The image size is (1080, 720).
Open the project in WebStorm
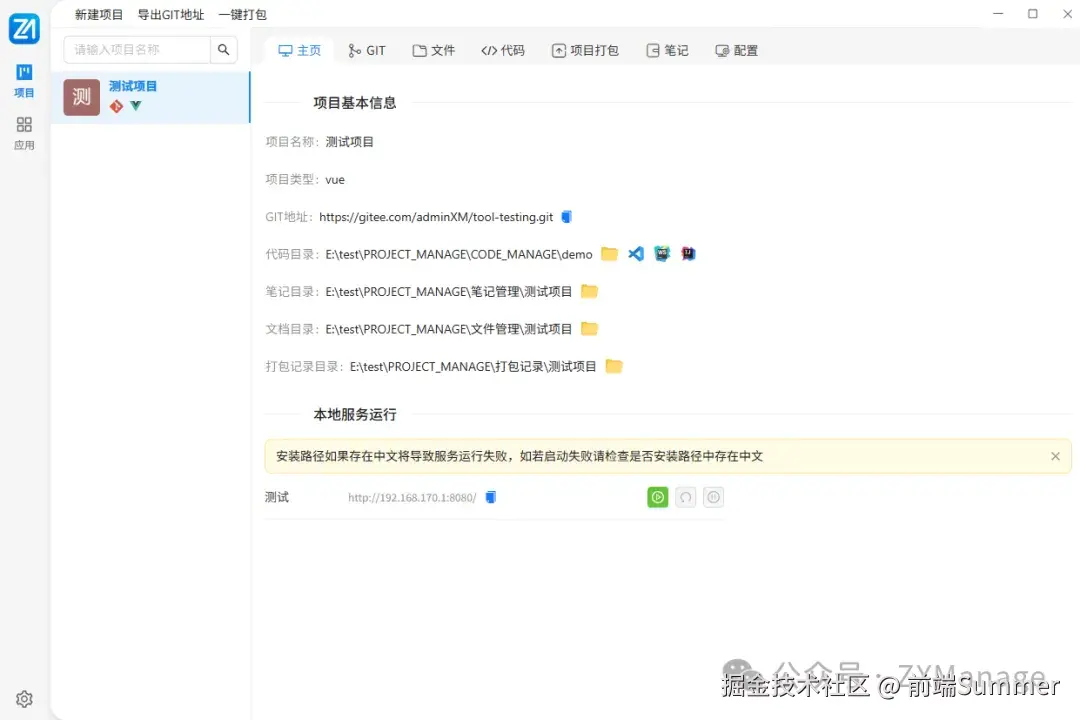[x=662, y=253]
